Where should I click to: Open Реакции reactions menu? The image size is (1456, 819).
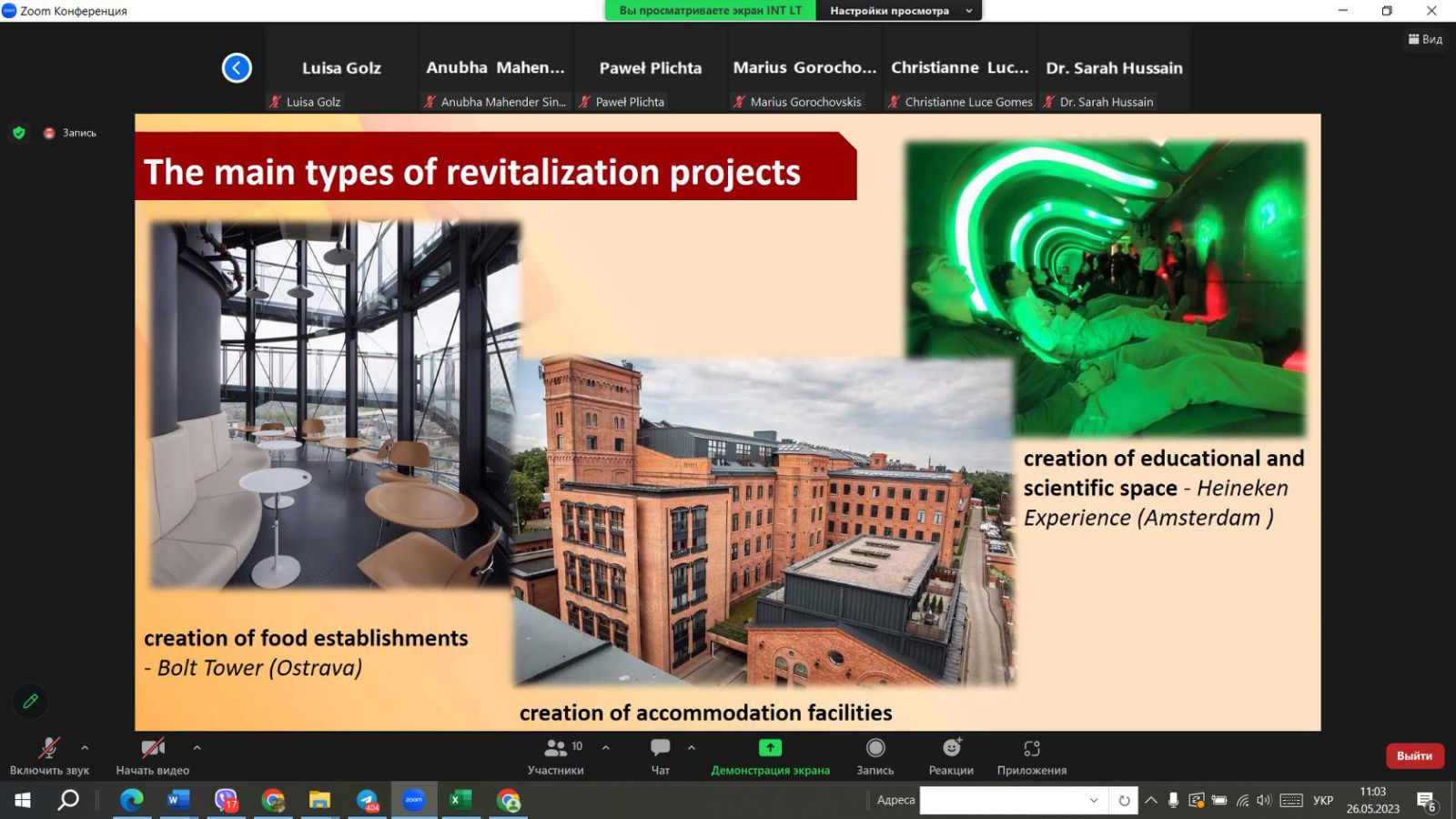coord(951,756)
